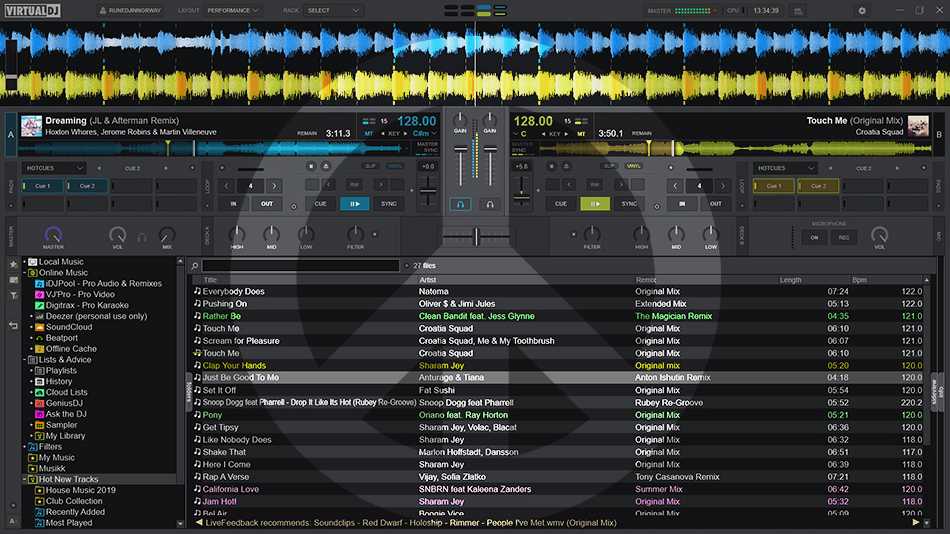Halve the loop length on deck A
Viewport: 950px width, 534px height.
pos(226,185)
